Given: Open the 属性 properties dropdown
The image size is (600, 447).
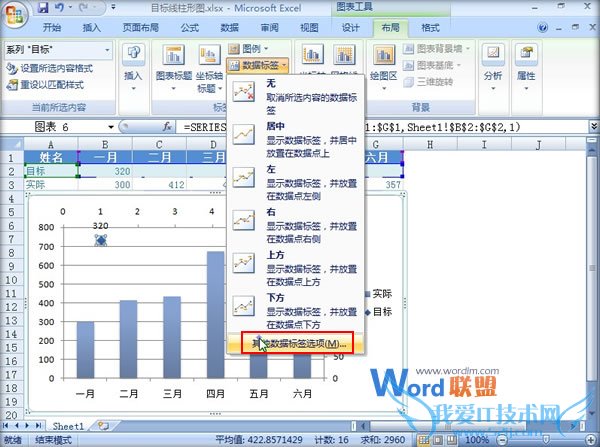Looking at the screenshot, I should pos(526,67).
